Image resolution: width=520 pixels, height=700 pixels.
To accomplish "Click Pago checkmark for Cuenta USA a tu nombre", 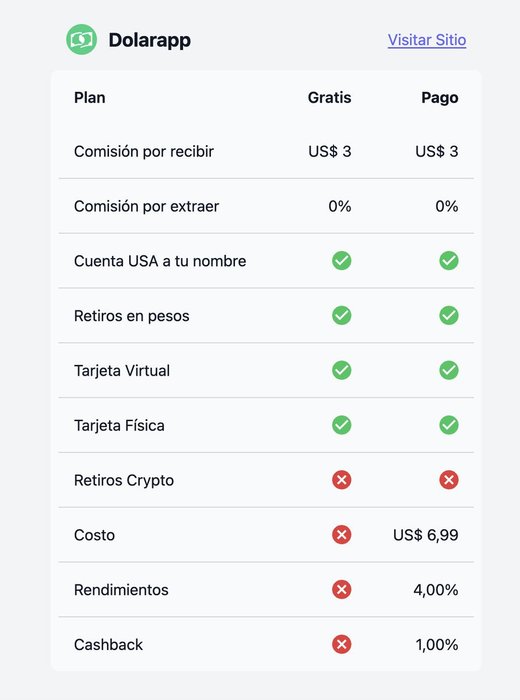I will tap(449, 261).
